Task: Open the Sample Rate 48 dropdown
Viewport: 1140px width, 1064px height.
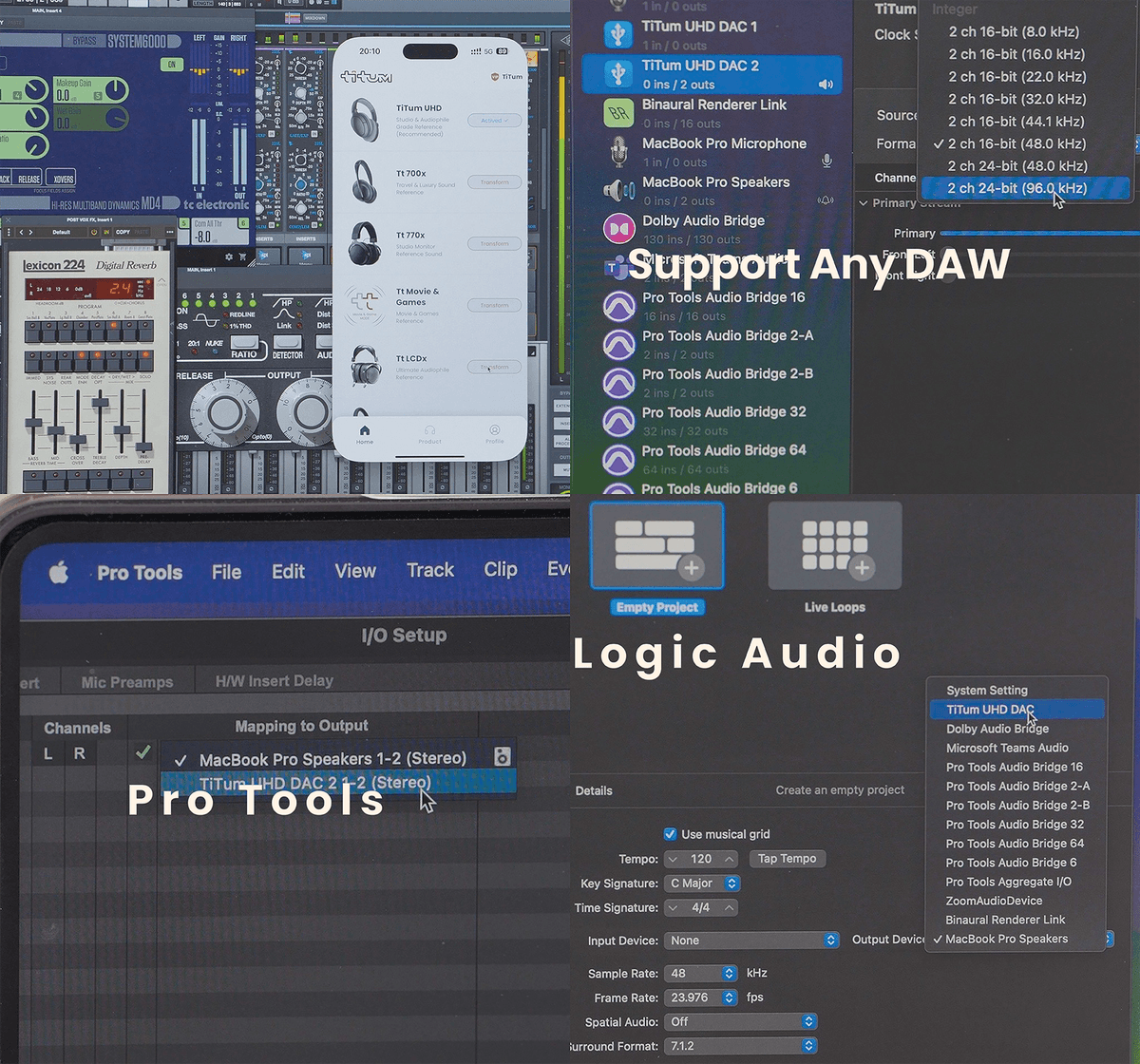Action: 701,974
